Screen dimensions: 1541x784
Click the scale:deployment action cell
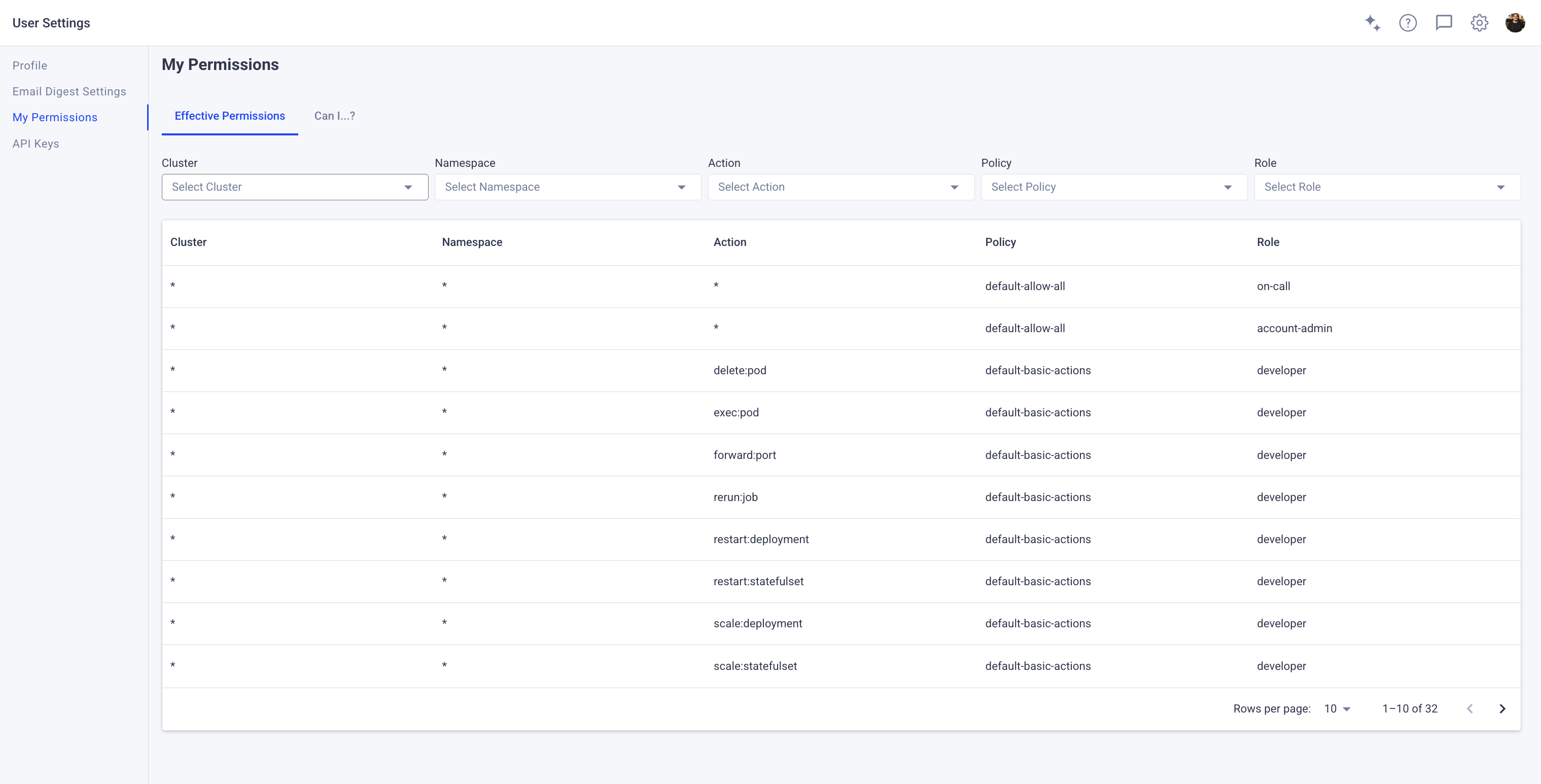pyautogui.click(x=757, y=624)
